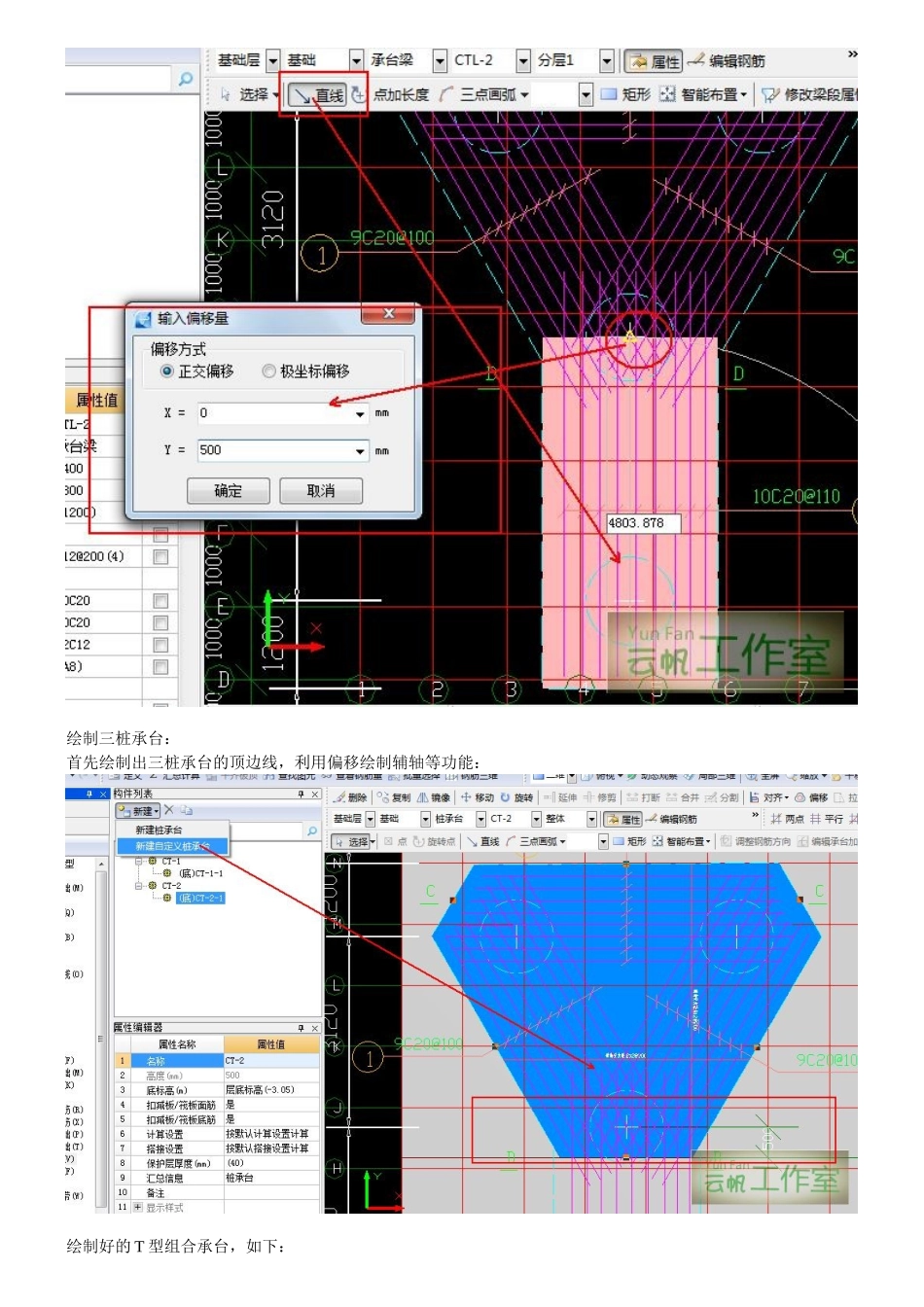This screenshot has height=1307, width=924.
Task: Collapse the CT-2 tree node
Action: (x=139, y=886)
